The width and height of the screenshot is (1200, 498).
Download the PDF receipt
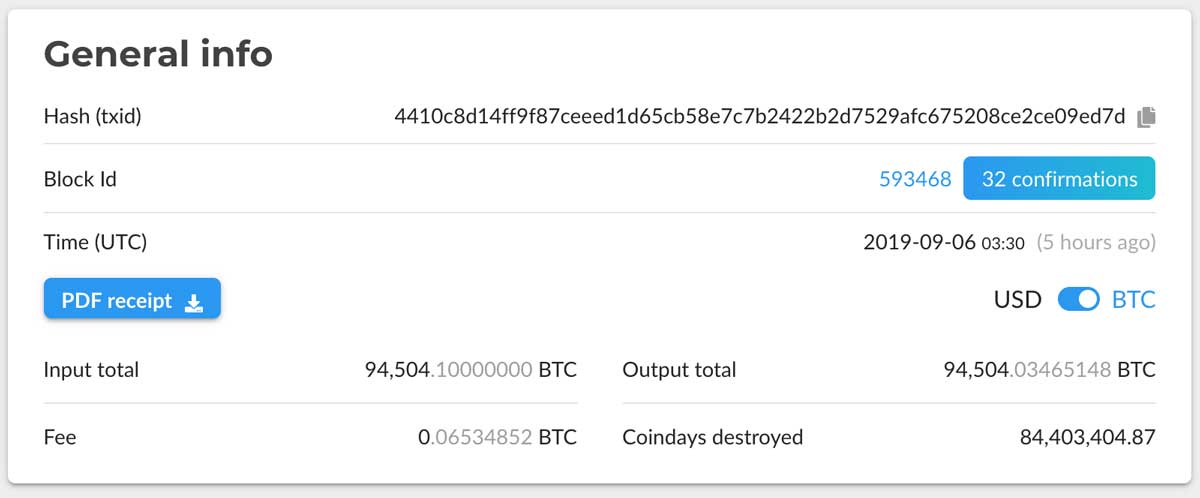point(132,300)
